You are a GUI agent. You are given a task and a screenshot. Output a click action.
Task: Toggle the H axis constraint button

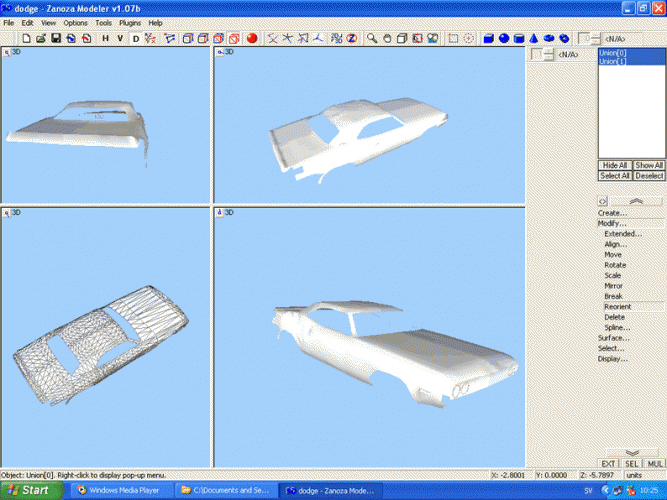point(105,38)
